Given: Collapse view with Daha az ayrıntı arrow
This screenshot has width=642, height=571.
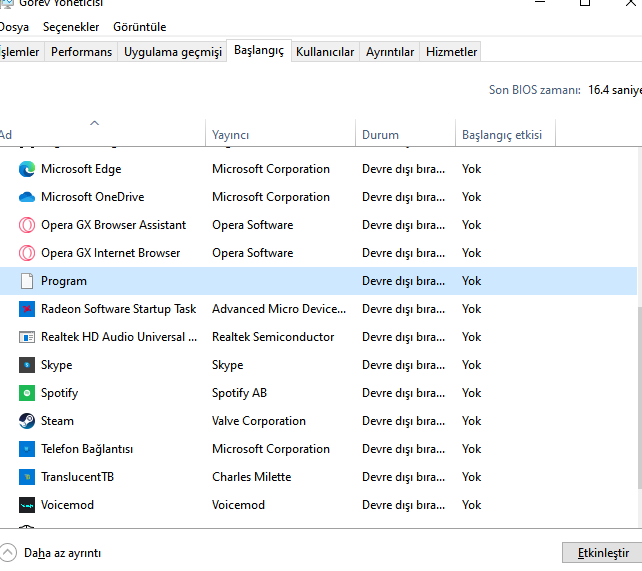Looking at the screenshot, I should (9, 552).
